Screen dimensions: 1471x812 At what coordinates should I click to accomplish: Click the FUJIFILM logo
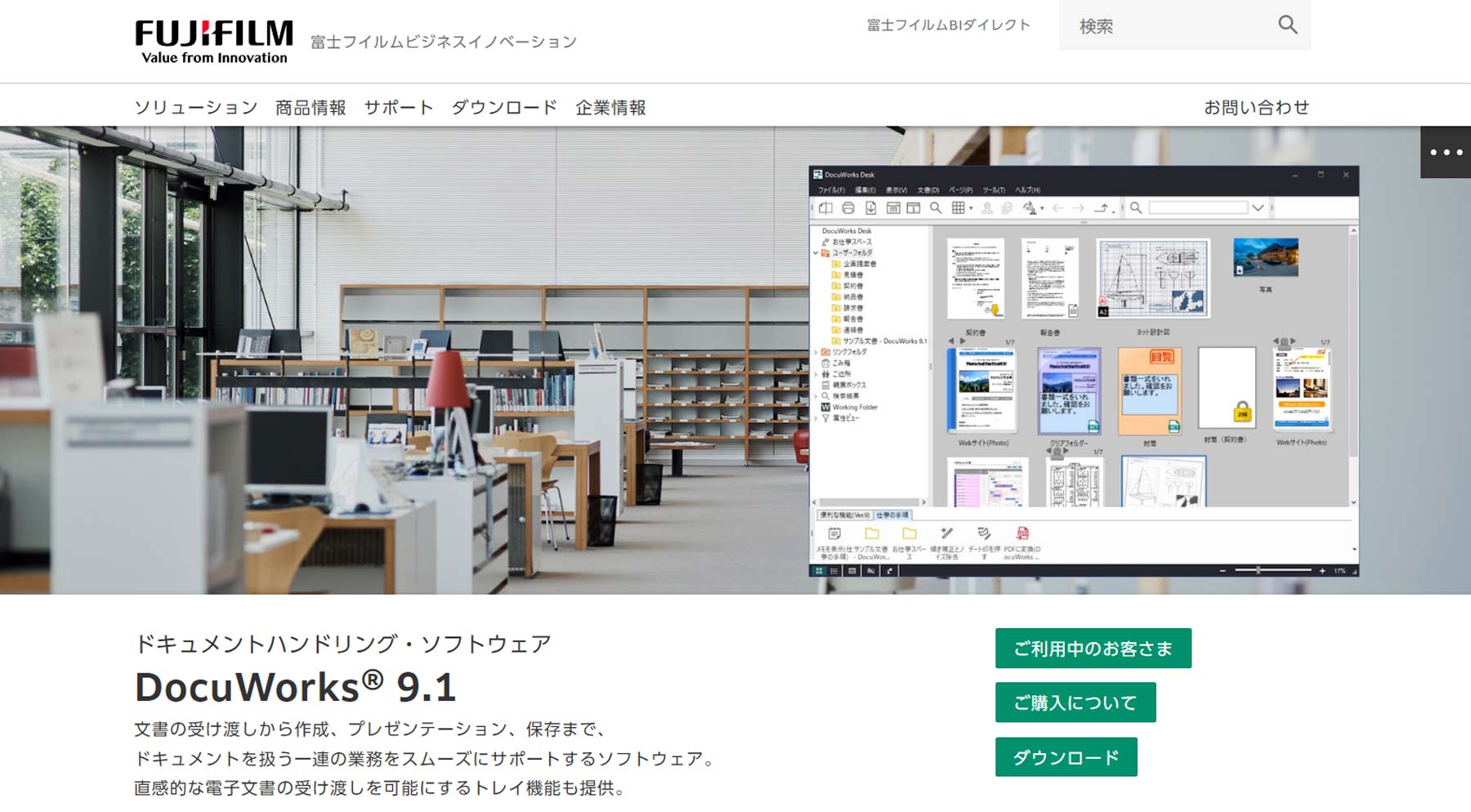[x=214, y=41]
